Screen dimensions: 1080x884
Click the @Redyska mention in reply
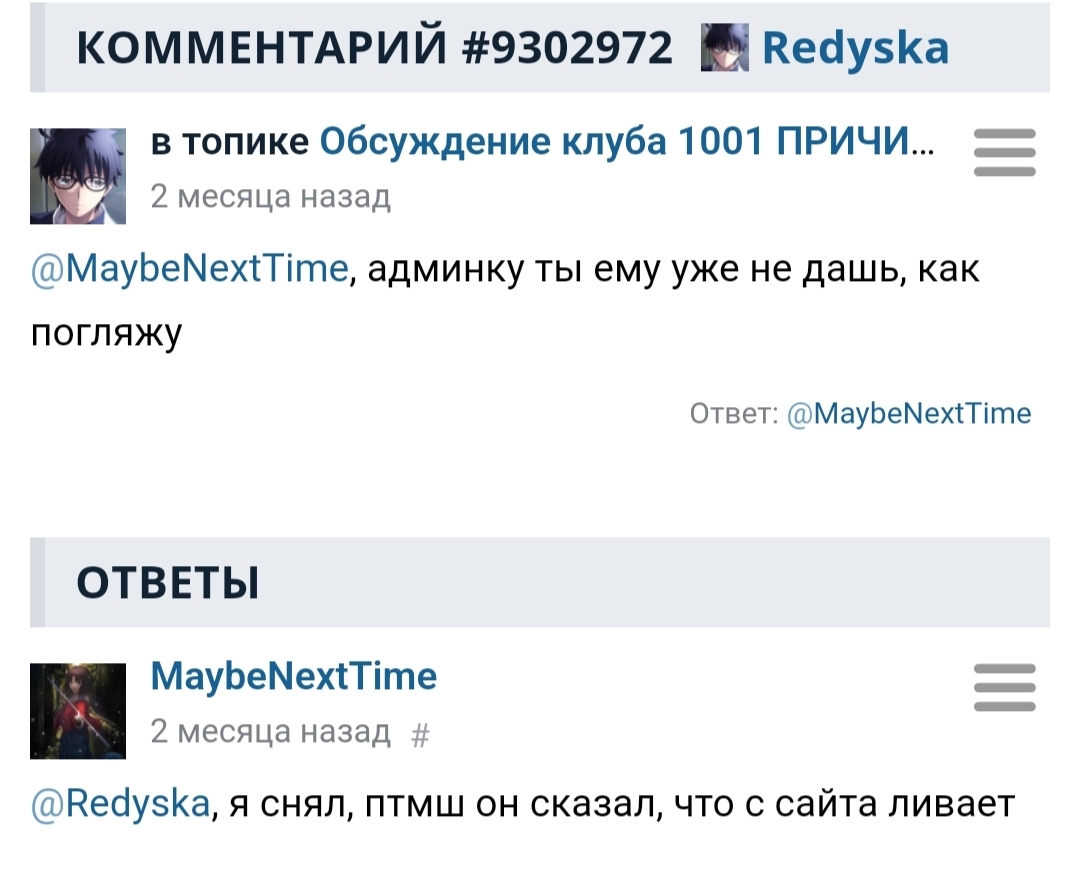[x=121, y=803]
